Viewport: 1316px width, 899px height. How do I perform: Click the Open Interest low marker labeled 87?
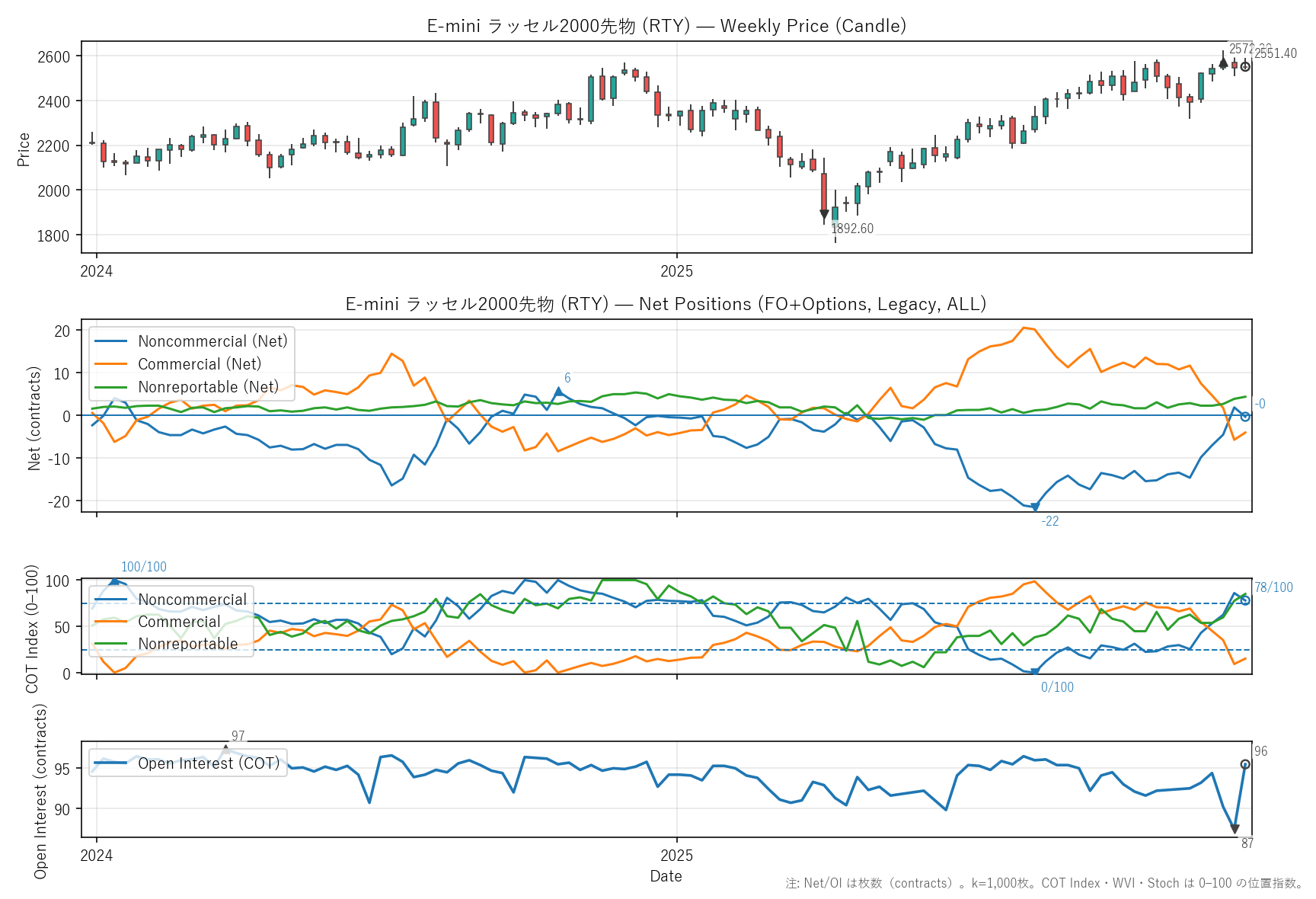point(1235,830)
